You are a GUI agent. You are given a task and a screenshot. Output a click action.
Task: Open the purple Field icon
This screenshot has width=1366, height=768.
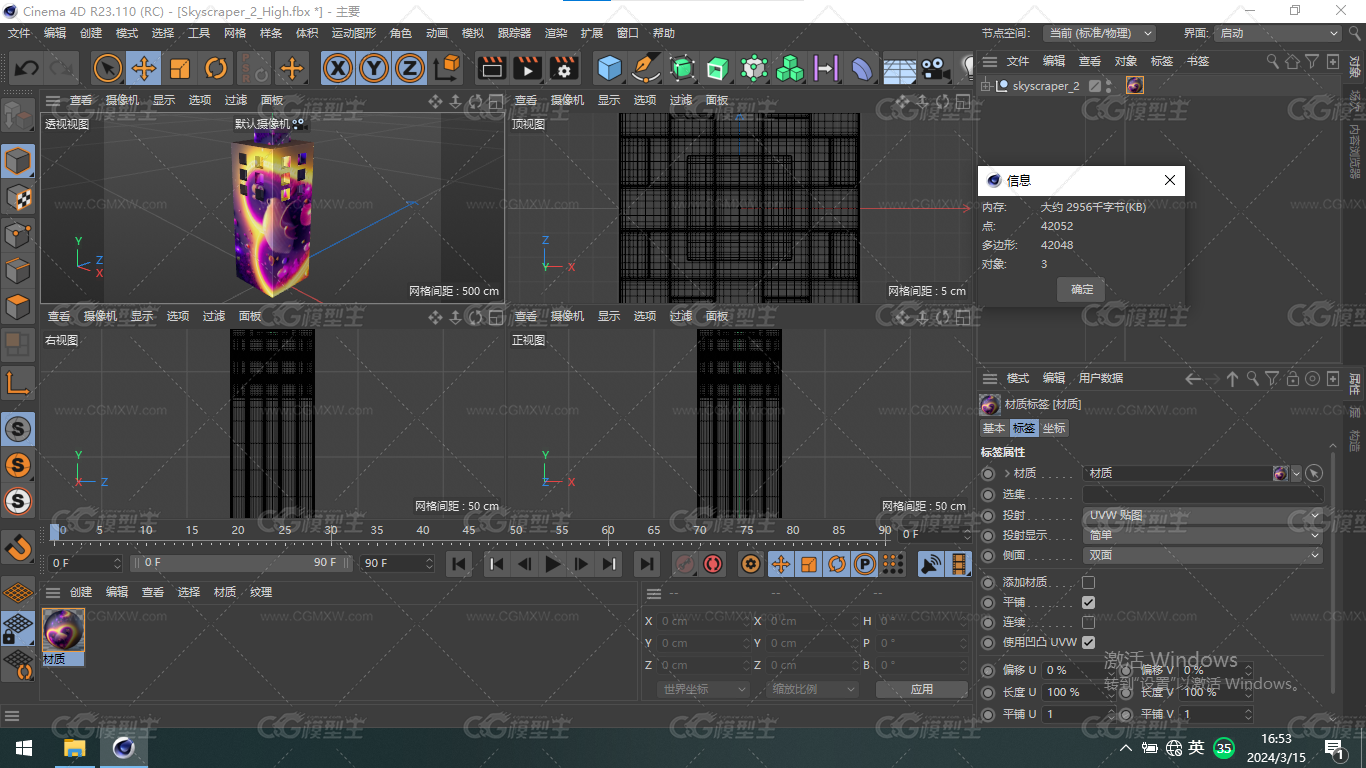[825, 68]
